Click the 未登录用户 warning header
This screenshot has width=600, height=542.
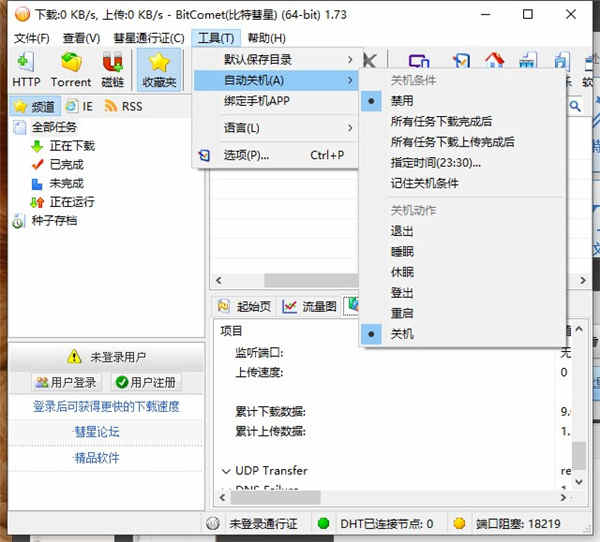(106, 358)
